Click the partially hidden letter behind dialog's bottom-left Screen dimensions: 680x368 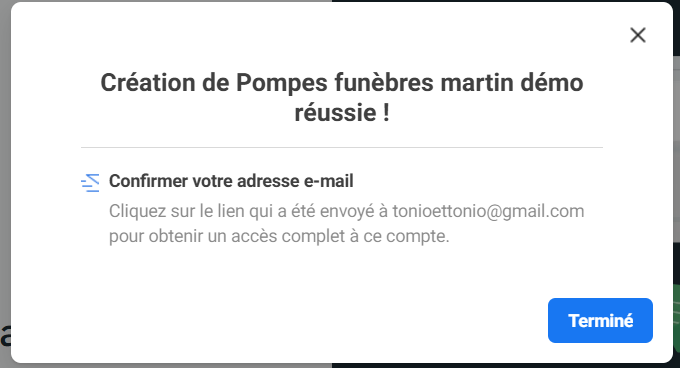pyautogui.click(x=6, y=335)
